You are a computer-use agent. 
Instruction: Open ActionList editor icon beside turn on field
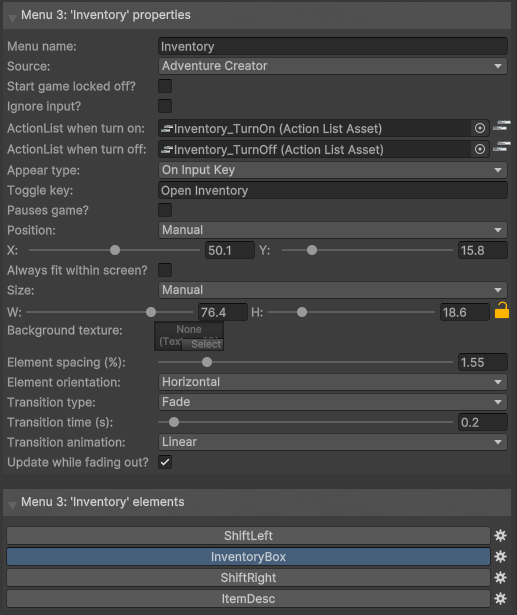click(502, 126)
